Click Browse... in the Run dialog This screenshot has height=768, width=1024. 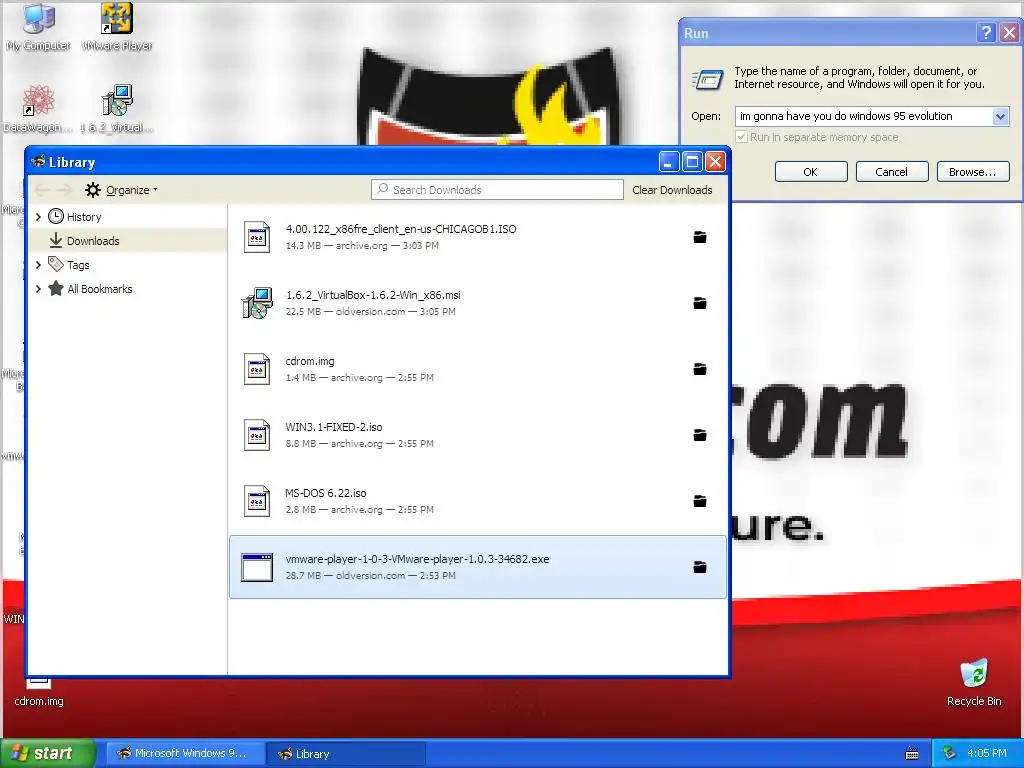972,172
